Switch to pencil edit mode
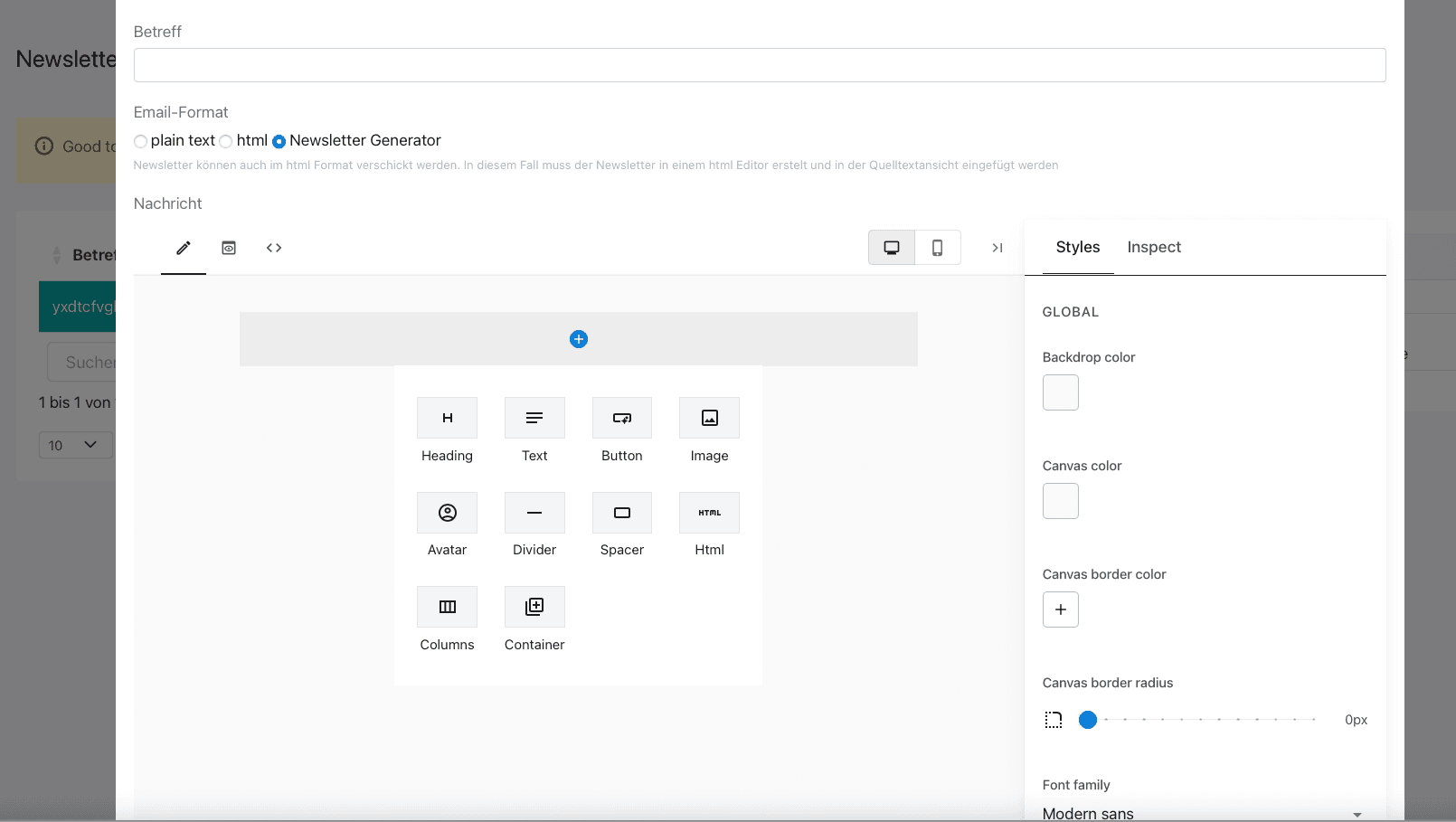This screenshot has width=1456, height=822. [x=184, y=248]
